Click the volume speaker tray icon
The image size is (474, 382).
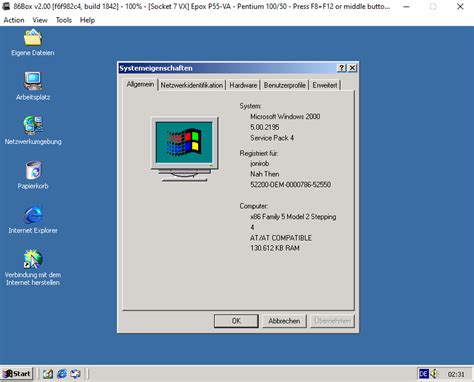point(434,374)
